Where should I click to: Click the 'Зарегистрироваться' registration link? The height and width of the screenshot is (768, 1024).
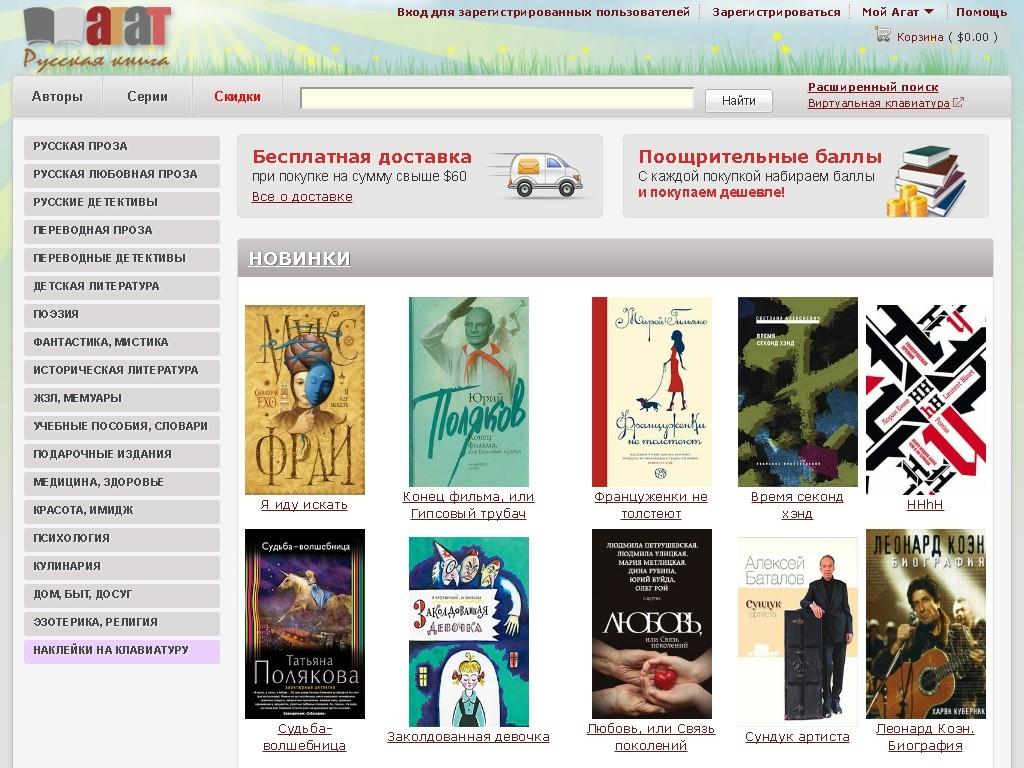point(775,12)
